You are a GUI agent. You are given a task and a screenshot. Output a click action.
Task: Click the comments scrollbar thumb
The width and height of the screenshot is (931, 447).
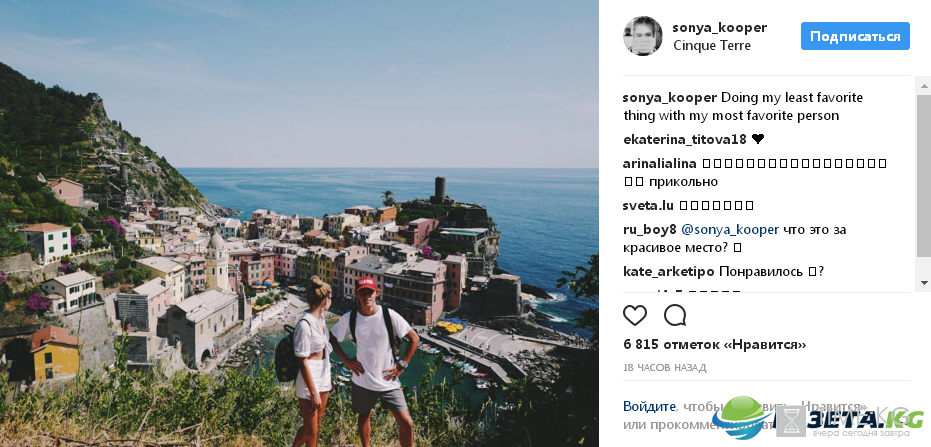924,176
